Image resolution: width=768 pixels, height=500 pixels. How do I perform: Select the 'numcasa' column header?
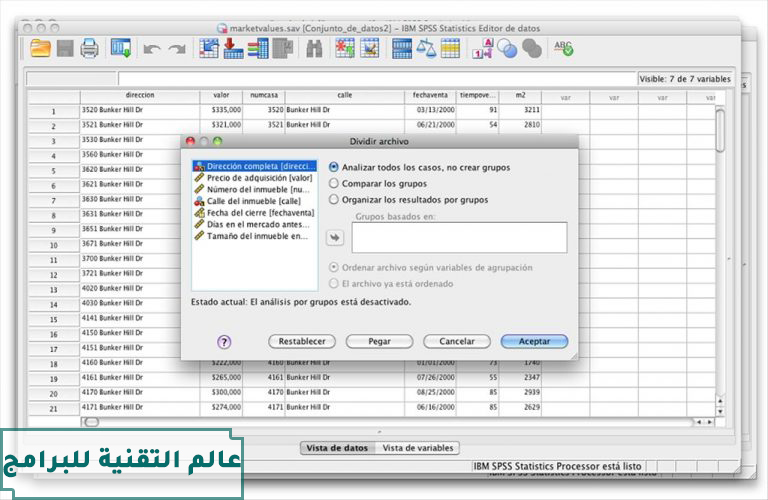coord(264,95)
